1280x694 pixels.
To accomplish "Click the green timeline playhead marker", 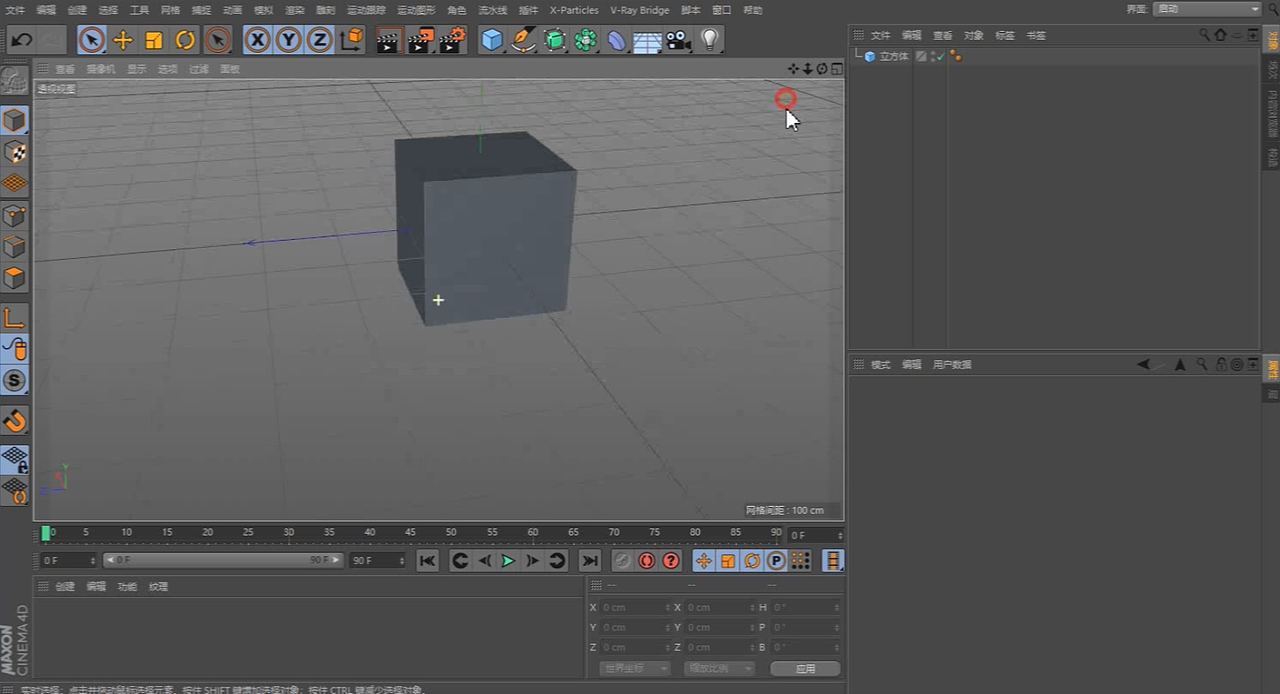I will point(45,533).
